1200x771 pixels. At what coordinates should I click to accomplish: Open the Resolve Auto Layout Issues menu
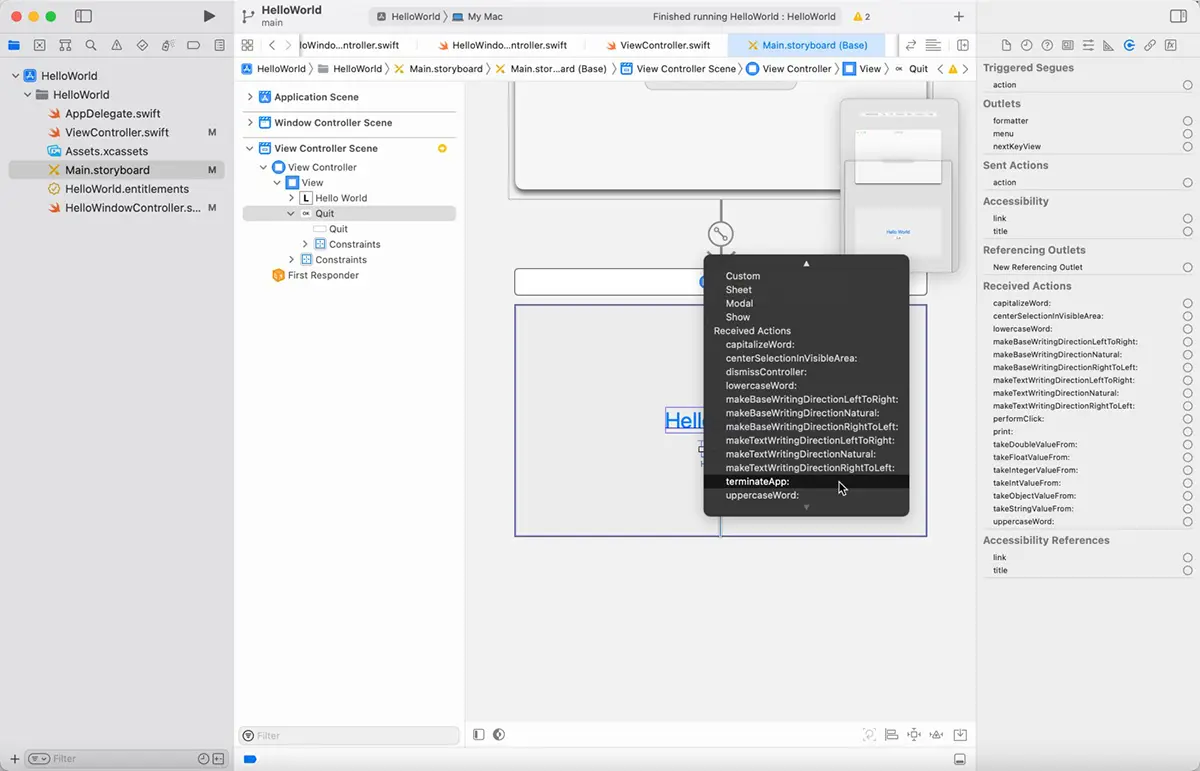tap(937, 735)
